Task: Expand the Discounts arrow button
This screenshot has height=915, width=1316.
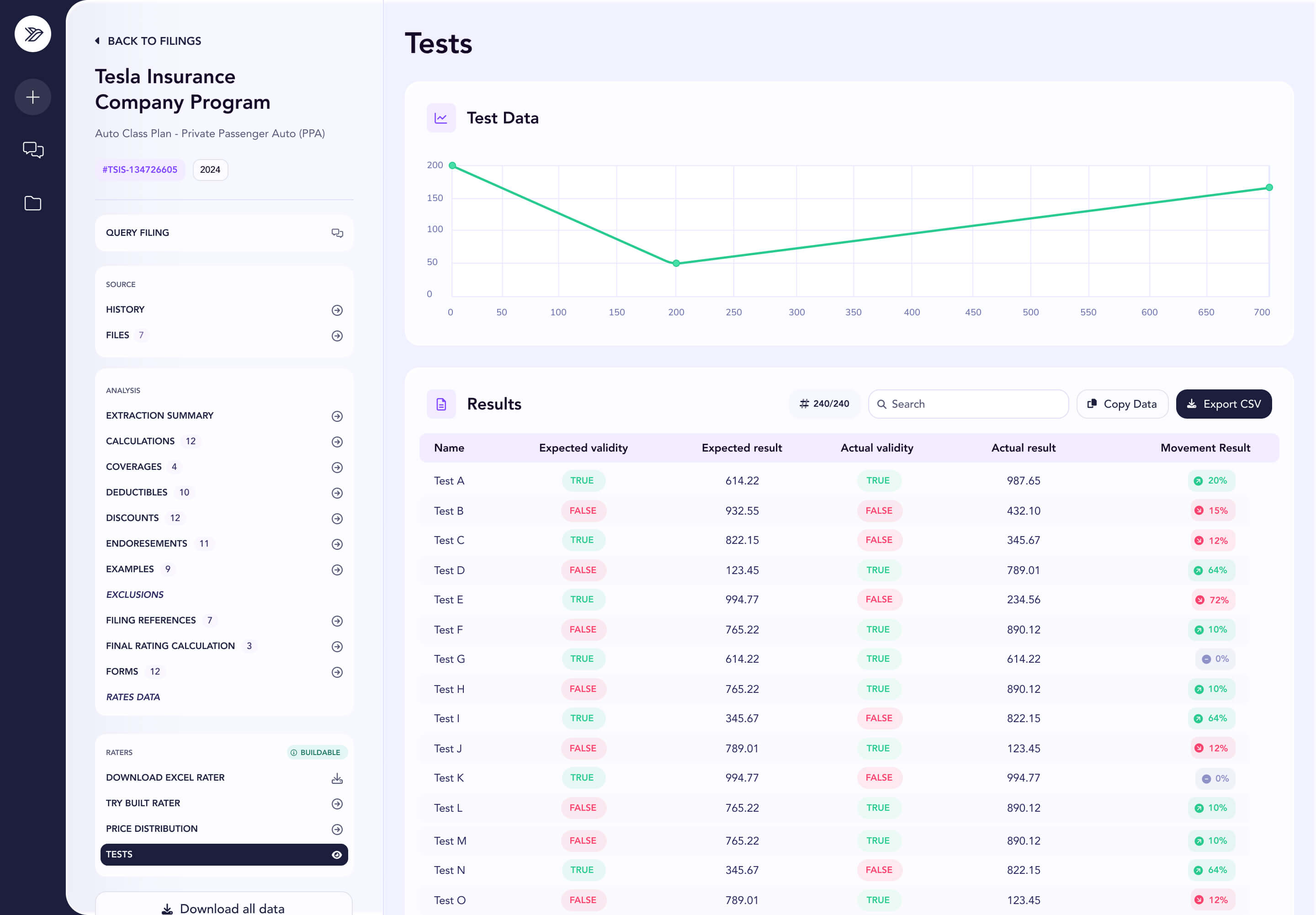Action: click(x=337, y=519)
